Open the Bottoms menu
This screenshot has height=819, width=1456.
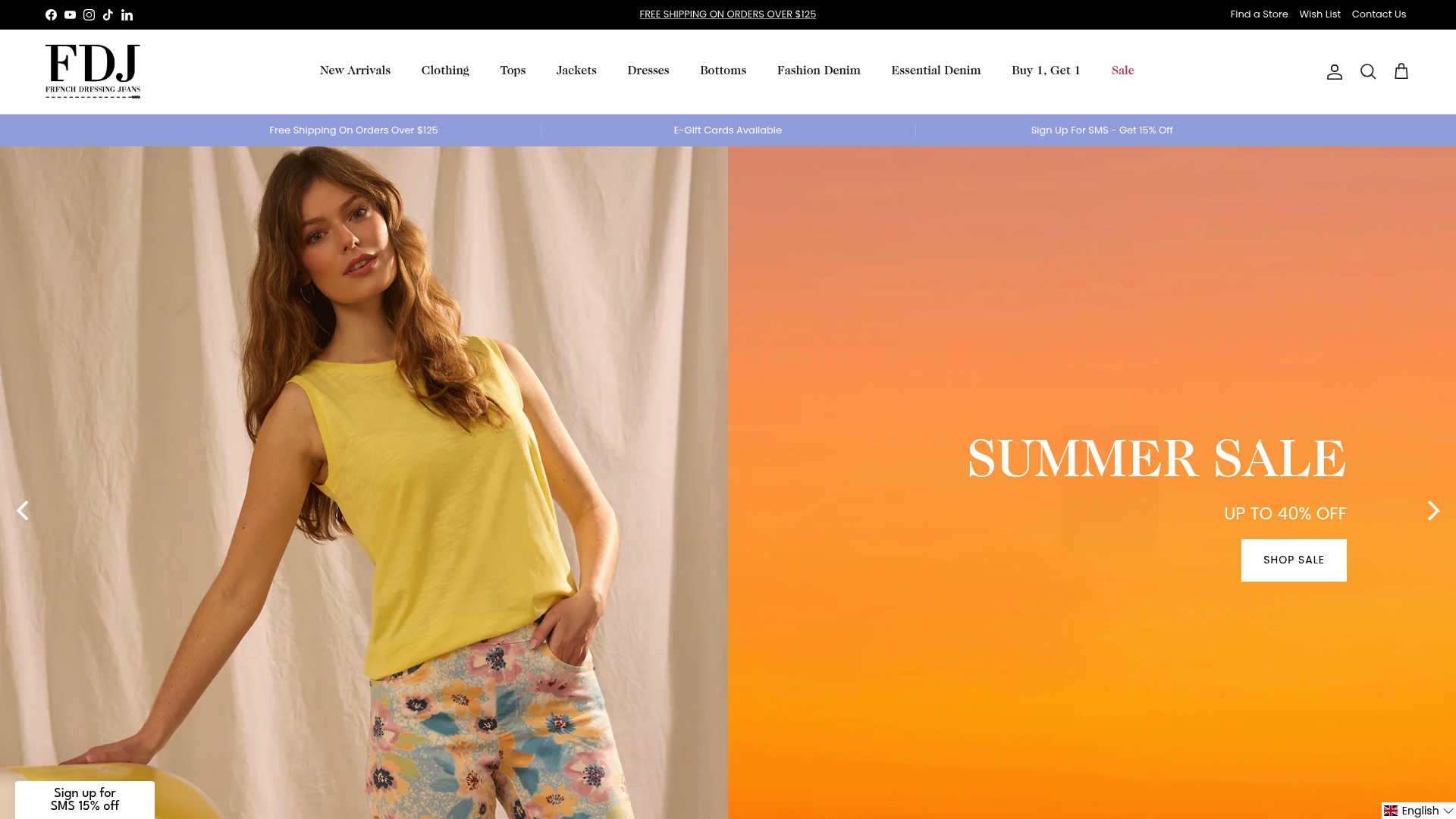[723, 71]
